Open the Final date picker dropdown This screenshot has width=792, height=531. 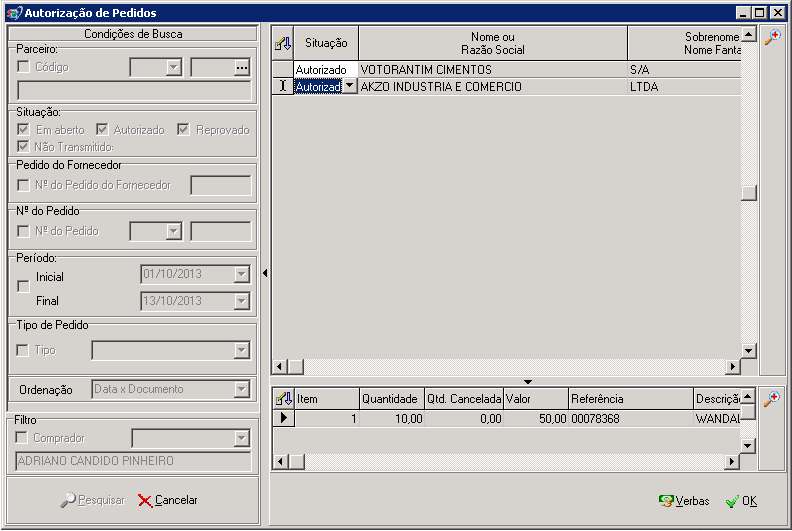241,301
